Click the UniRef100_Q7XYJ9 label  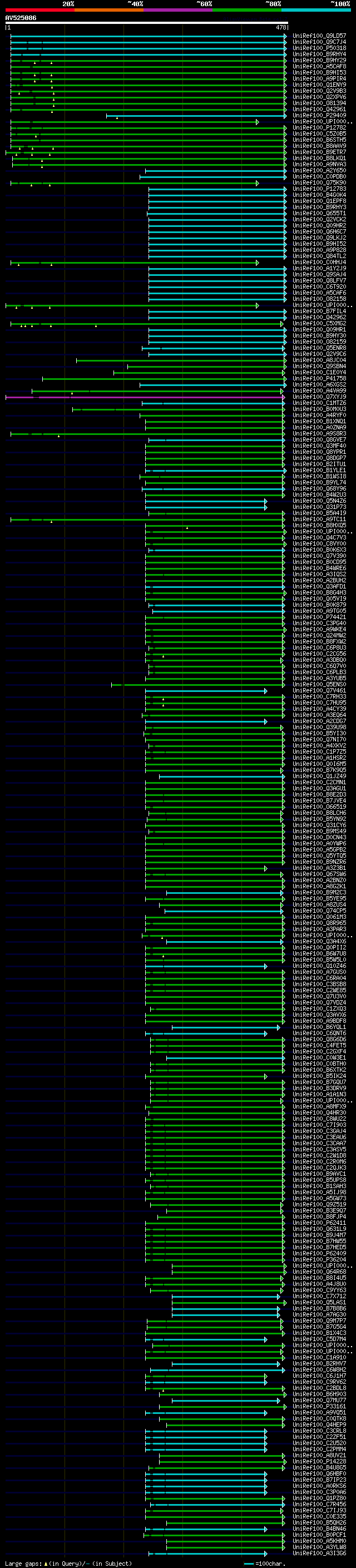(319, 397)
